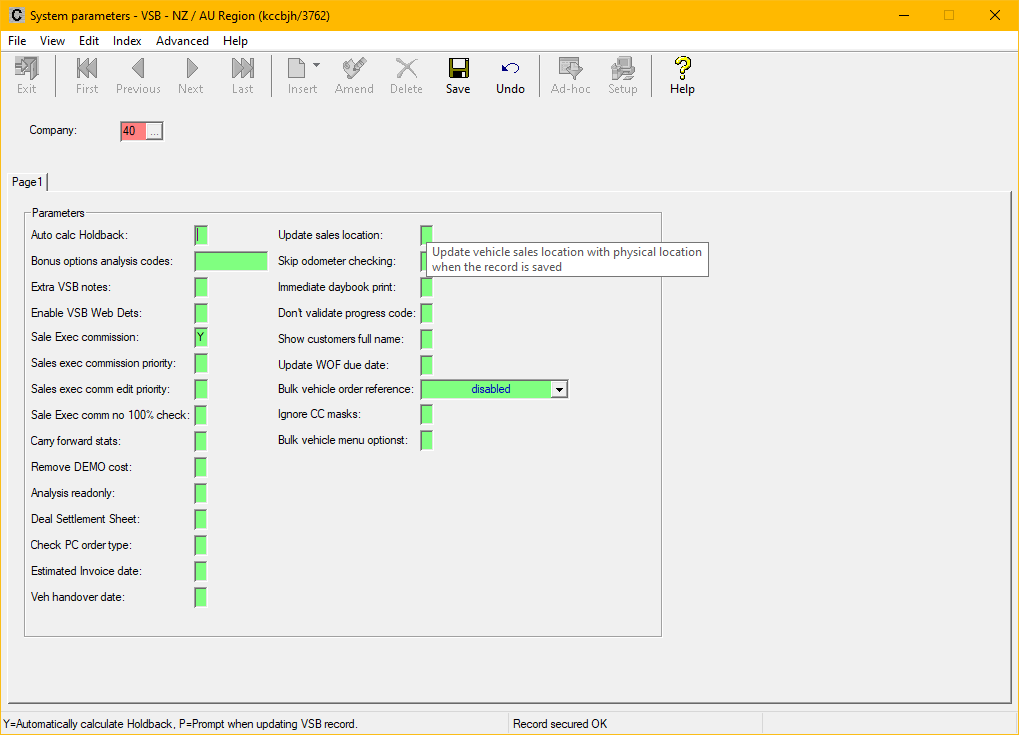
Task: Click the Insert toolbar icon
Action: pos(302,76)
